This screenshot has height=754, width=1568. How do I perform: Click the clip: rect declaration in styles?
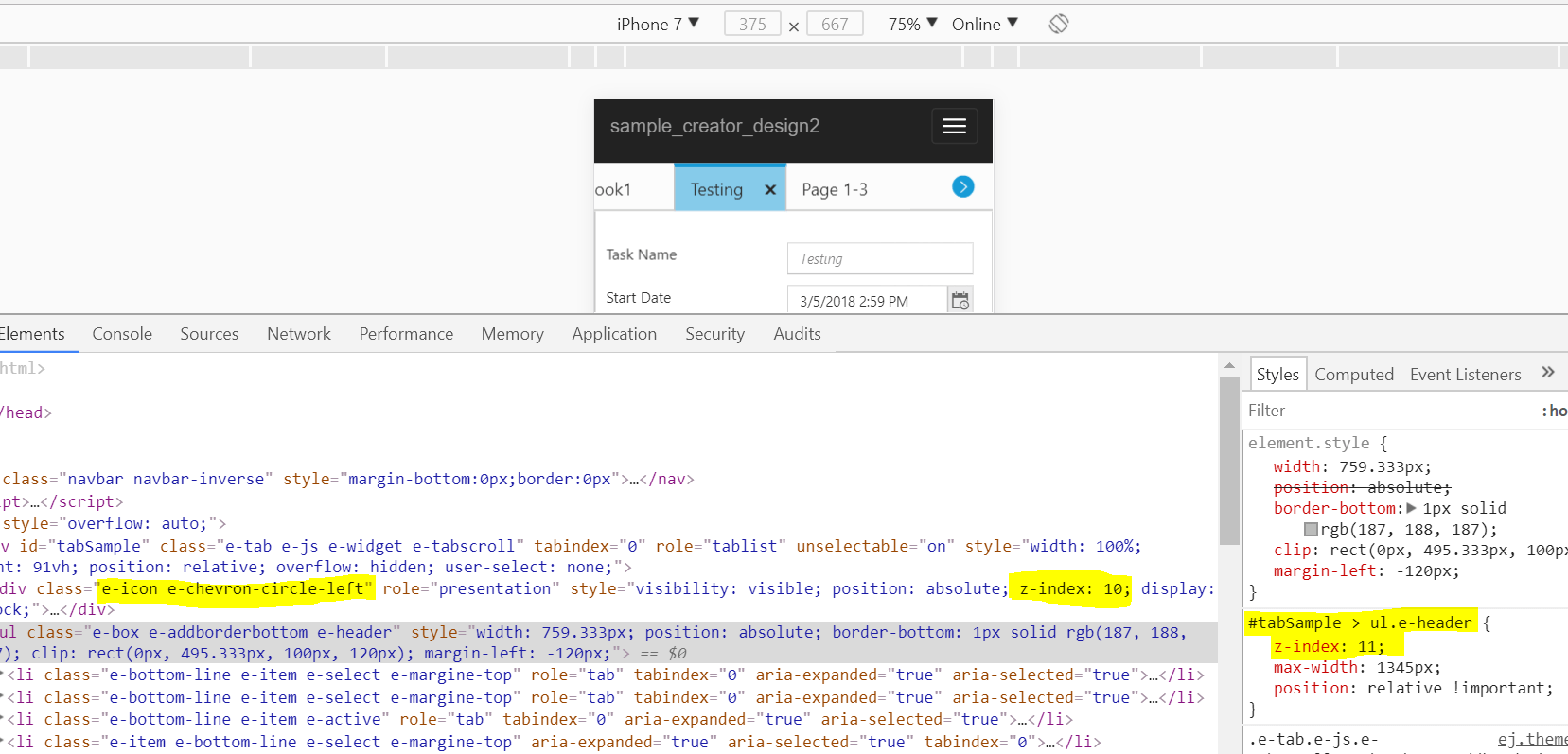click(1419, 550)
